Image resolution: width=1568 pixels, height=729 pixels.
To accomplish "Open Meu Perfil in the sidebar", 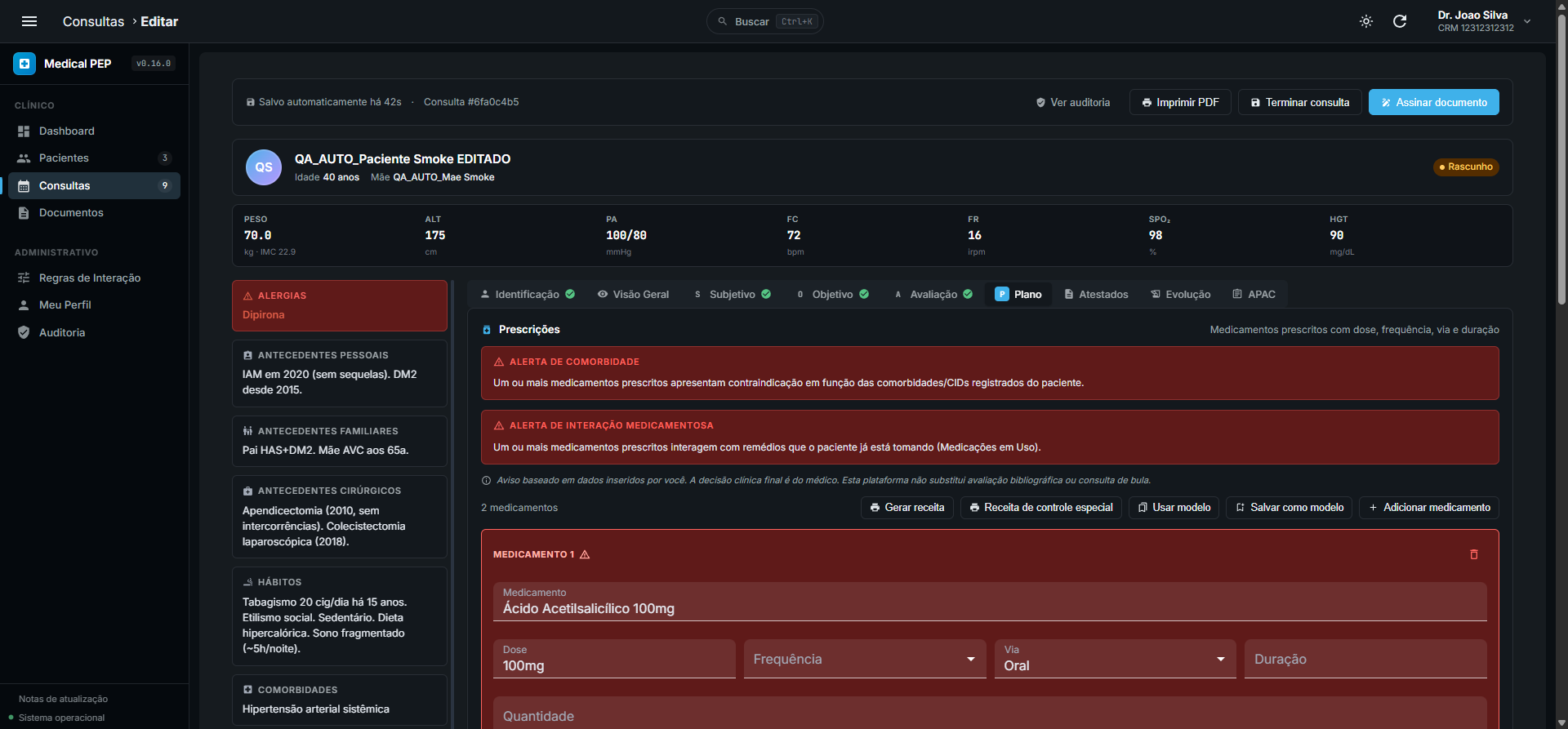I will pyautogui.click(x=94, y=304).
